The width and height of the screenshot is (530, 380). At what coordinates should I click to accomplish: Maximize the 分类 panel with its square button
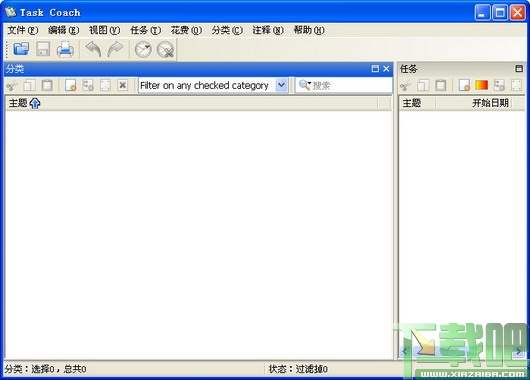pos(375,69)
